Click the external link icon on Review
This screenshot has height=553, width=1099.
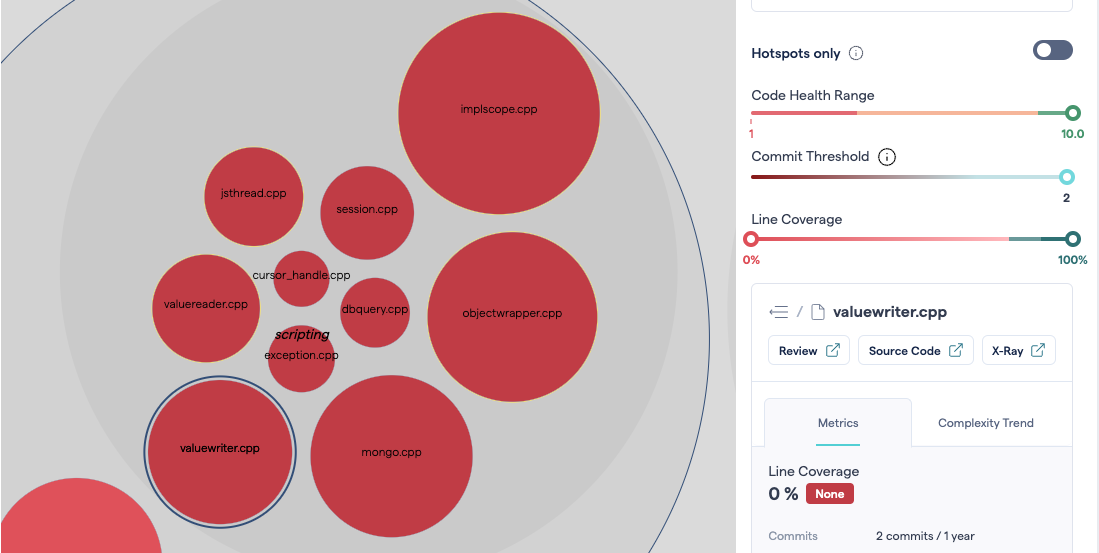(x=833, y=351)
